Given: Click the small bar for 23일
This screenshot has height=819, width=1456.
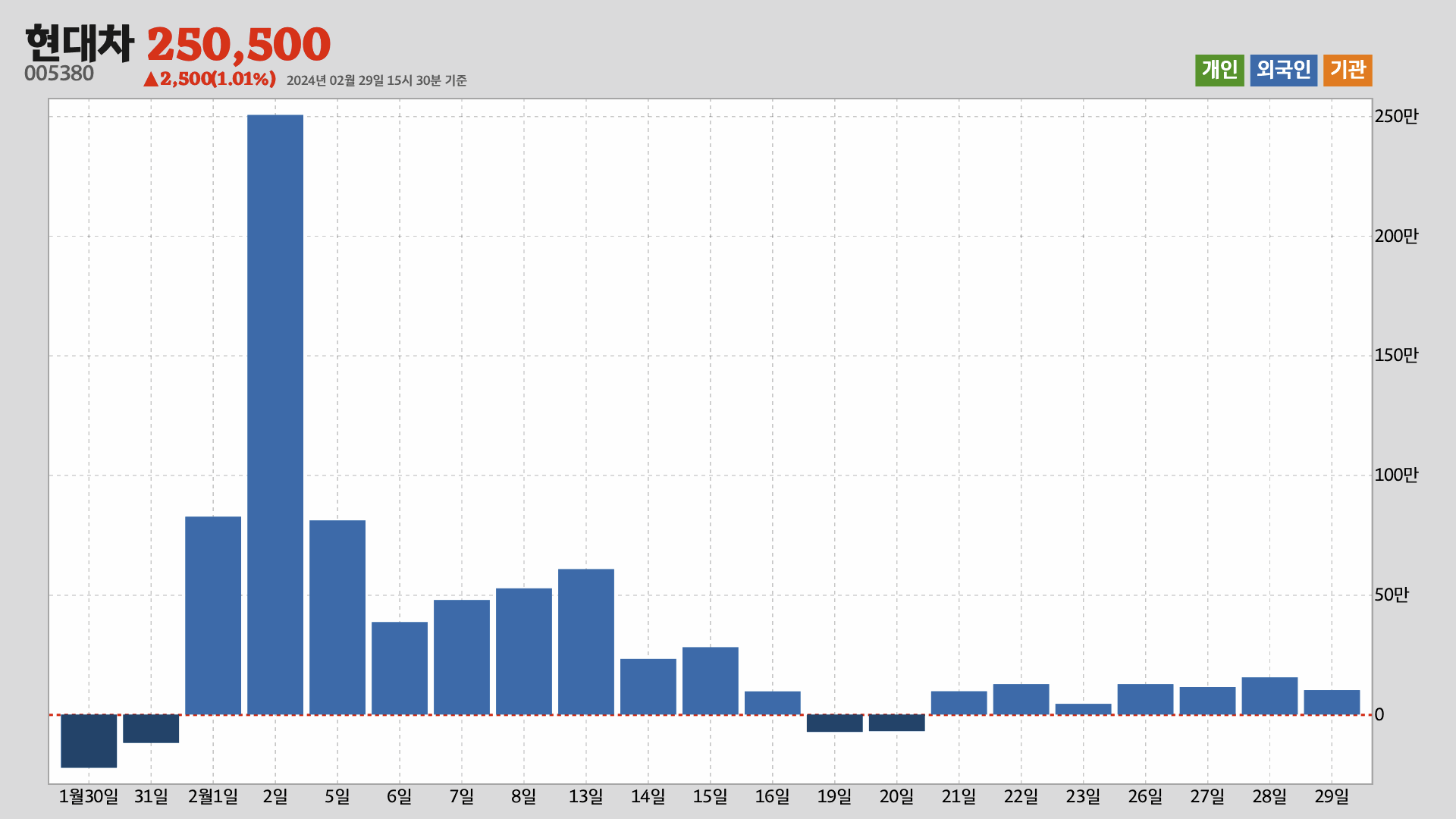Looking at the screenshot, I should 1084,709.
